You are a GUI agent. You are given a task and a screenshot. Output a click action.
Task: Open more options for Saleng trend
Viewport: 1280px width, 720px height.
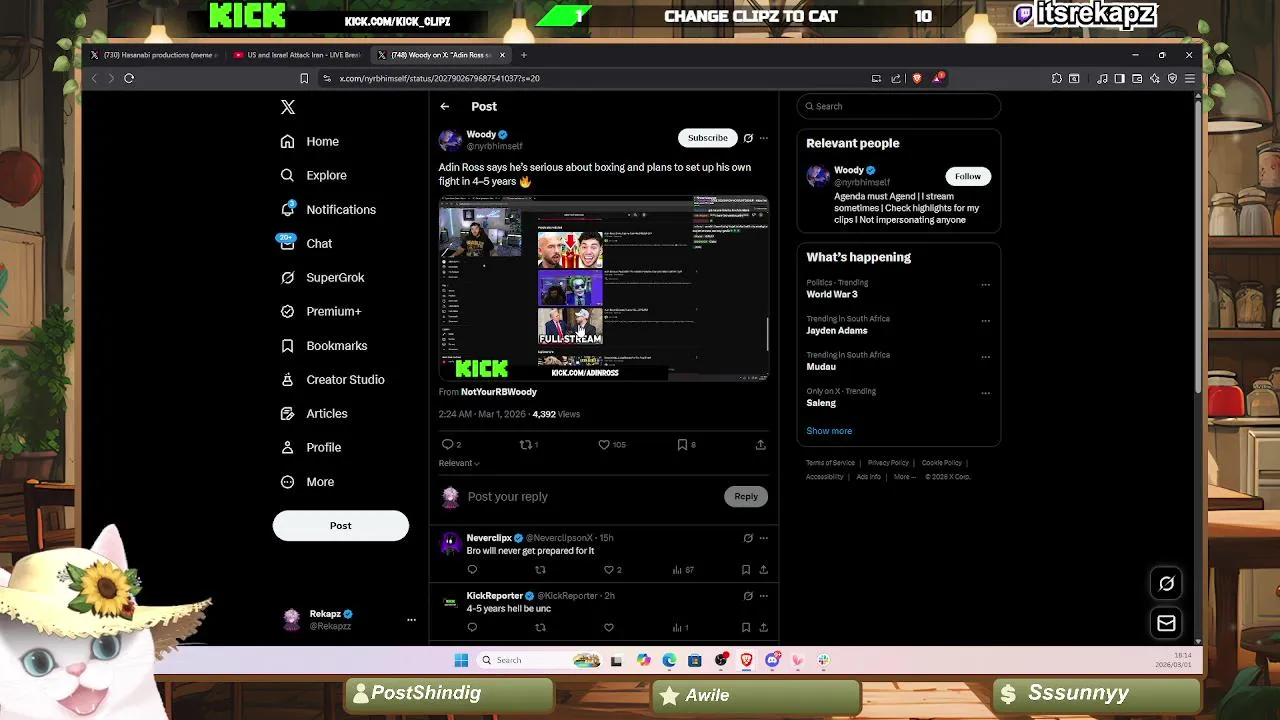click(985, 393)
